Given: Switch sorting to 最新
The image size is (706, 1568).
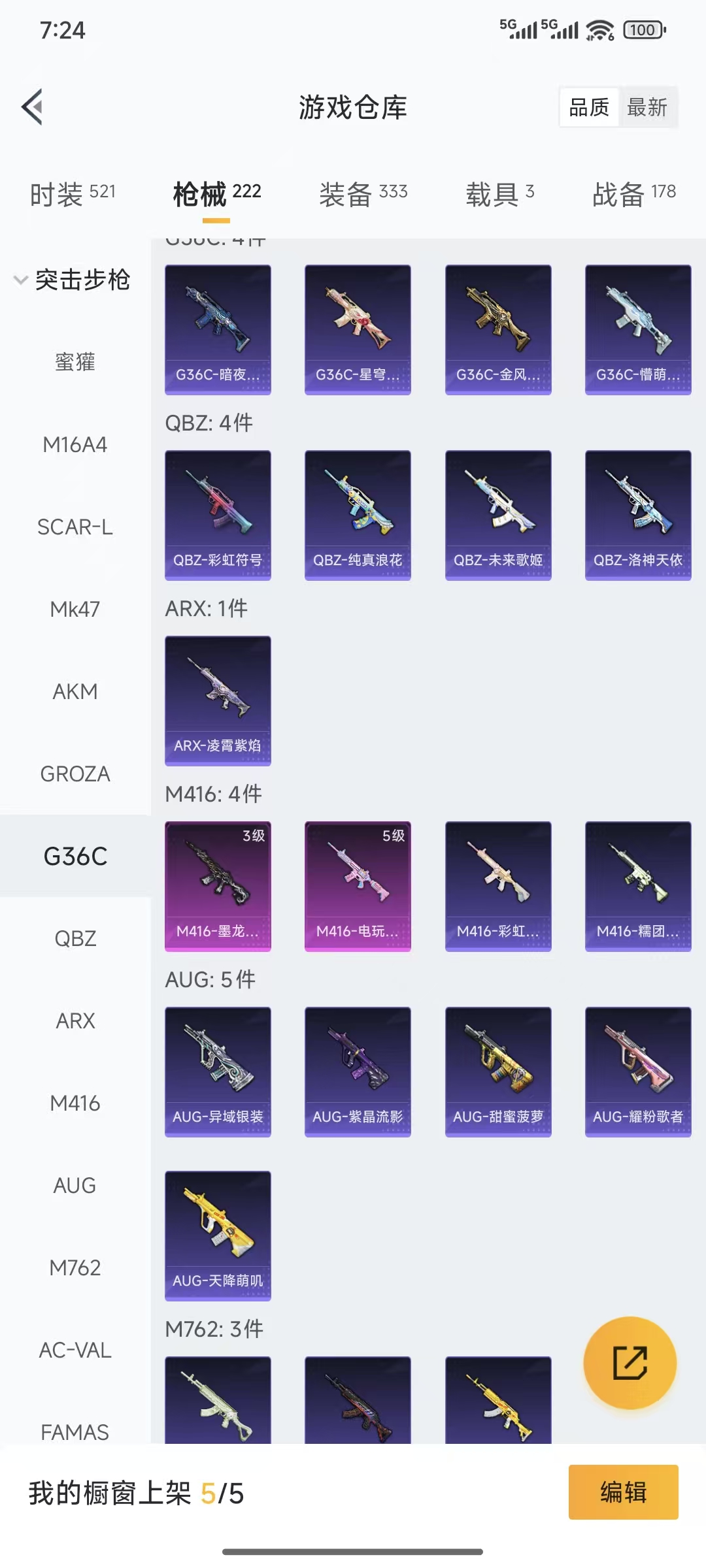Looking at the screenshot, I should pos(647,107).
